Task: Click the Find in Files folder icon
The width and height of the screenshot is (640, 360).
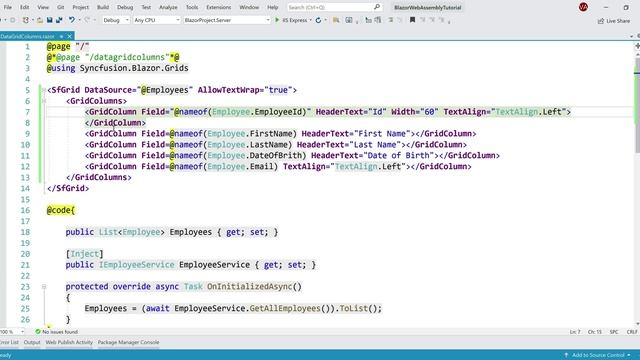Action: point(336,20)
